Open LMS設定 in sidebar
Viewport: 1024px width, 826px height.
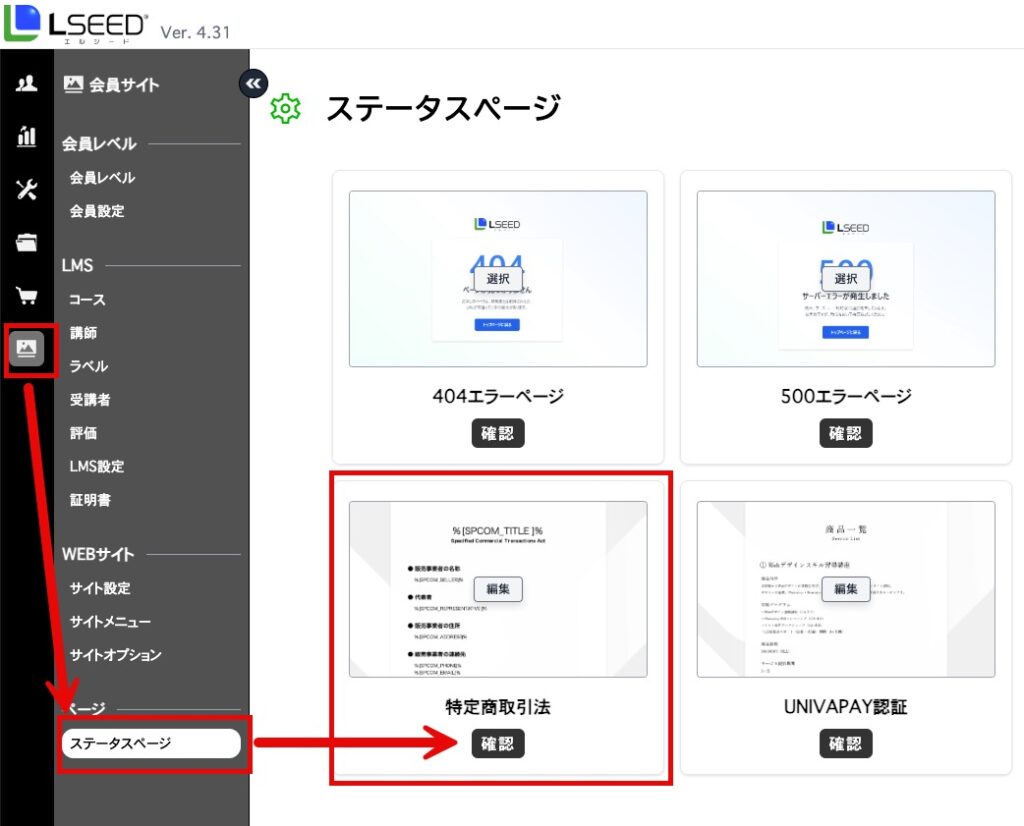[96, 466]
